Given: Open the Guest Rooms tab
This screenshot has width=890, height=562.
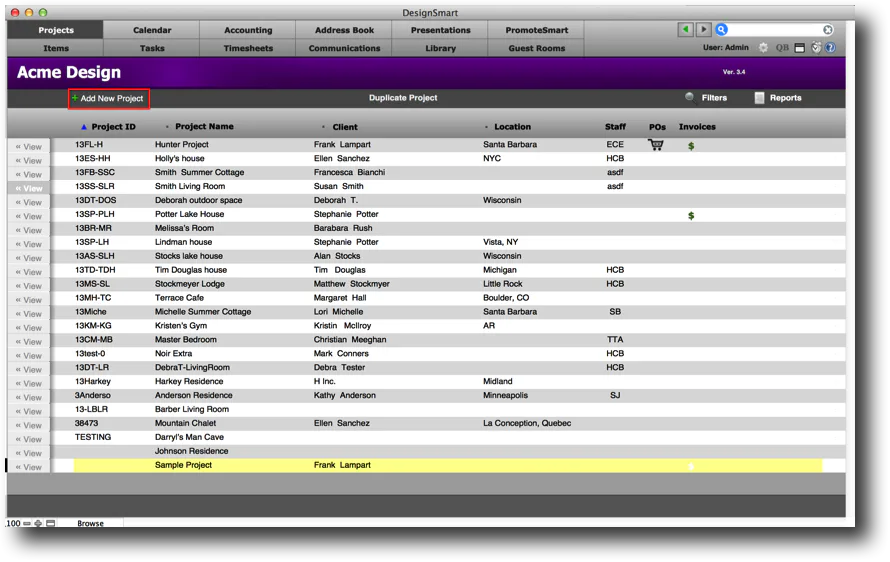Looking at the screenshot, I should click(x=537, y=48).
